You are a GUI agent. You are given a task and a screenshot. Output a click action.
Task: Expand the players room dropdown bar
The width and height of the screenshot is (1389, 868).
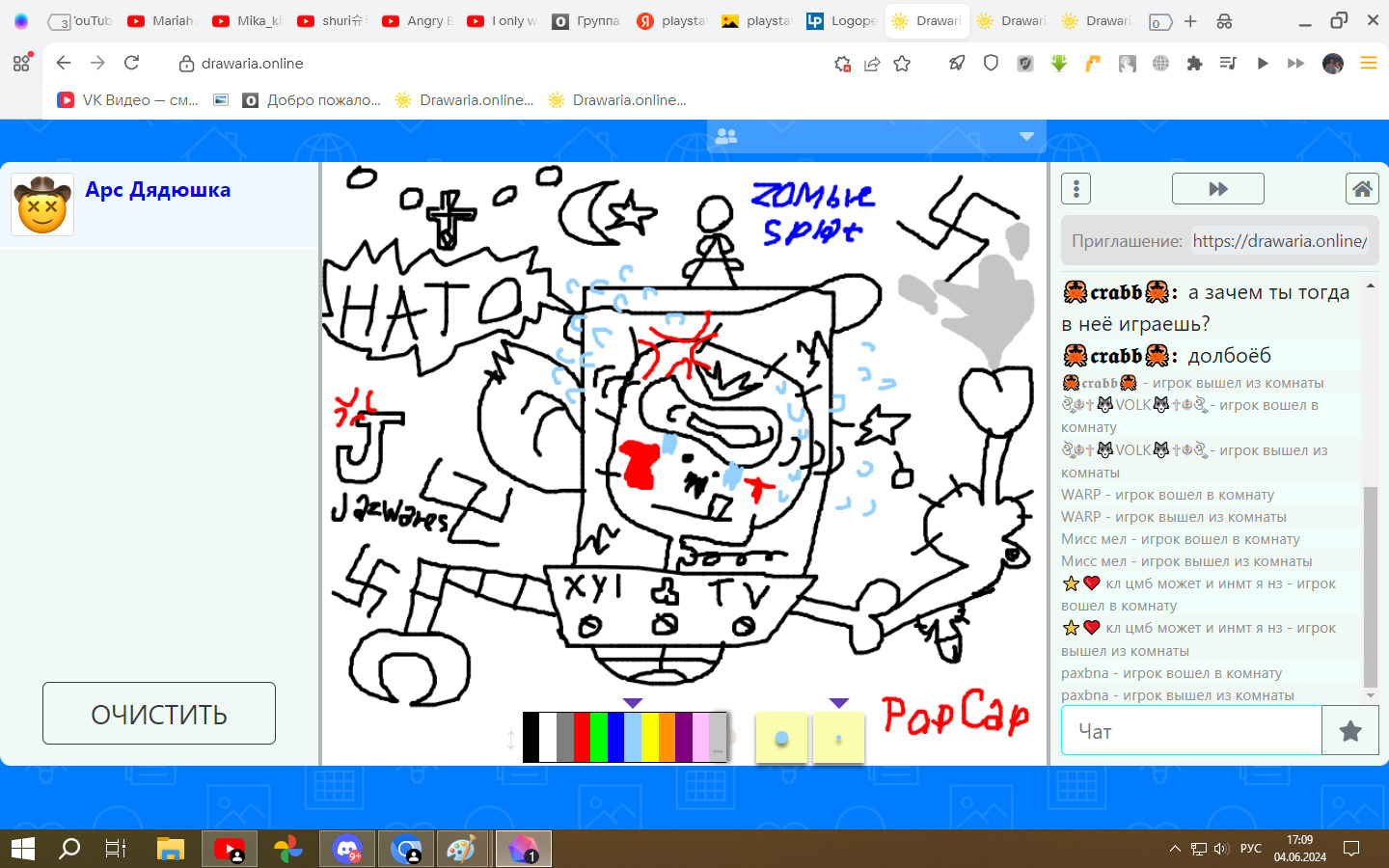coord(876,137)
